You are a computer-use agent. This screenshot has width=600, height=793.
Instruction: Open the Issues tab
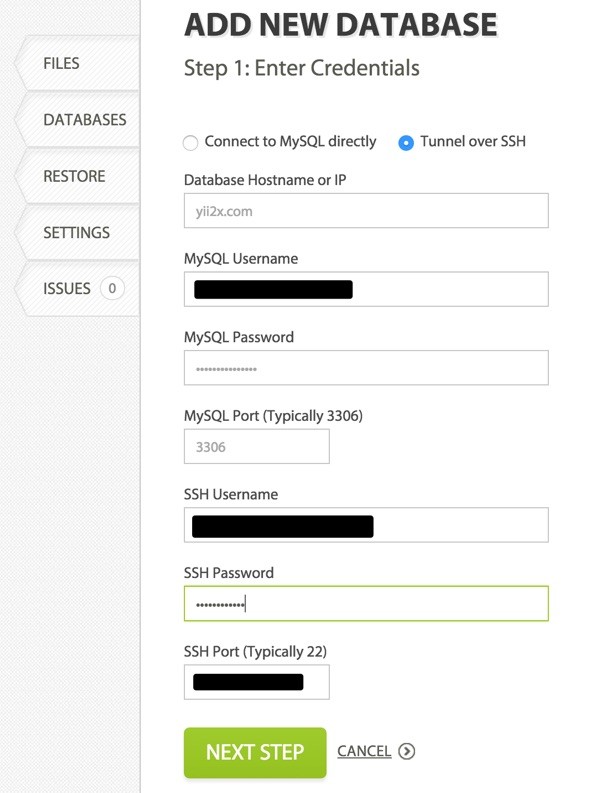[77, 289]
